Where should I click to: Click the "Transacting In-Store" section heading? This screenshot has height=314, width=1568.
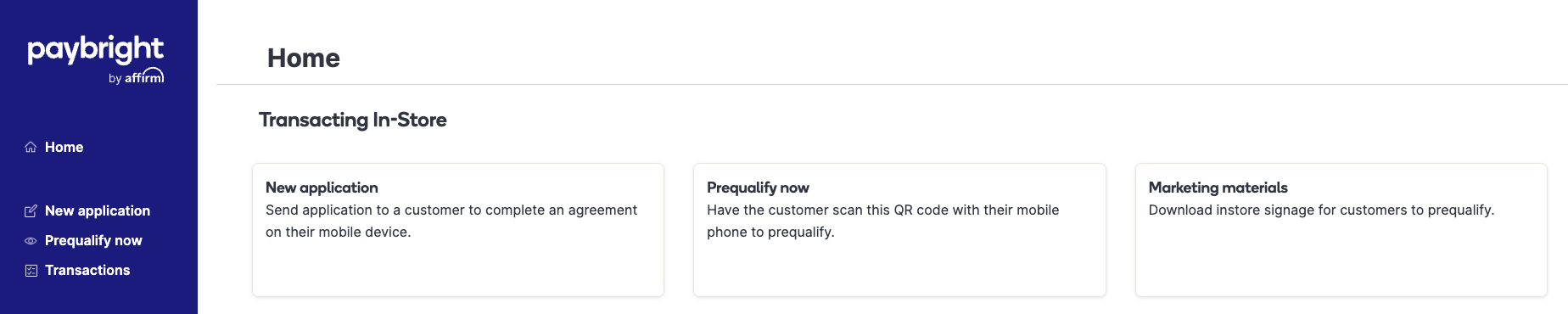click(353, 120)
